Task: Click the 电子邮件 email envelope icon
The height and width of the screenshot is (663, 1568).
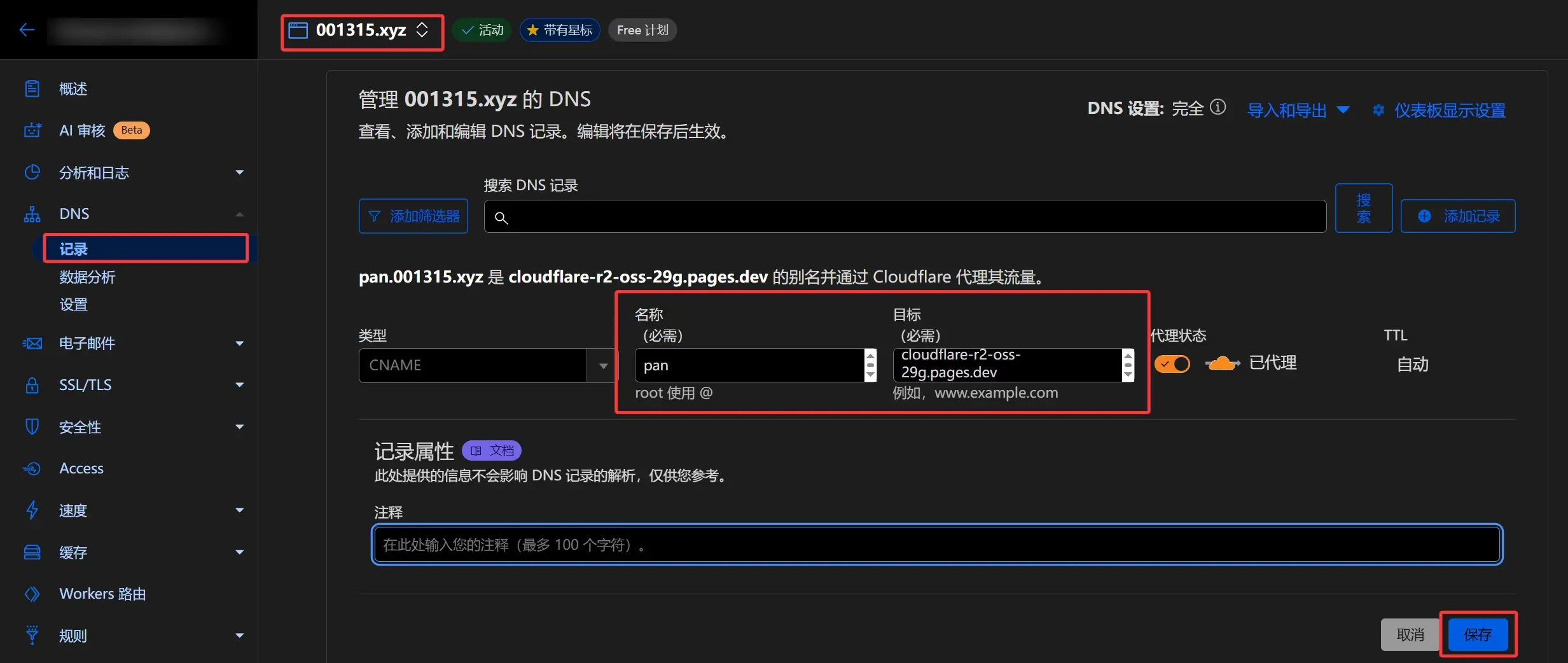Action: (x=32, y=343)
